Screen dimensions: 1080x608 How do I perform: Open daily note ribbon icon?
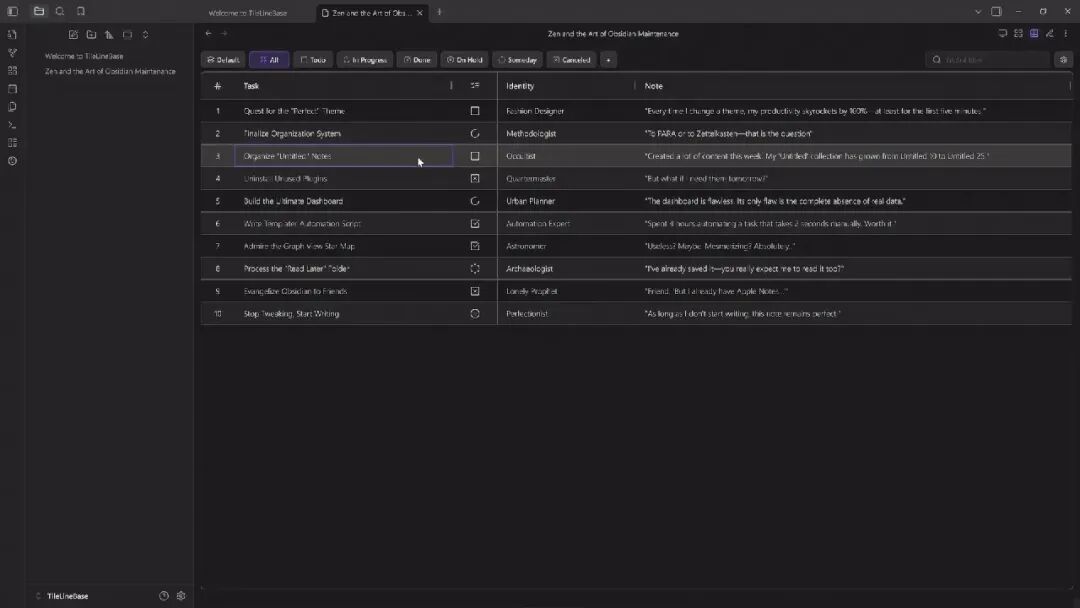click(x=12, y=89)
